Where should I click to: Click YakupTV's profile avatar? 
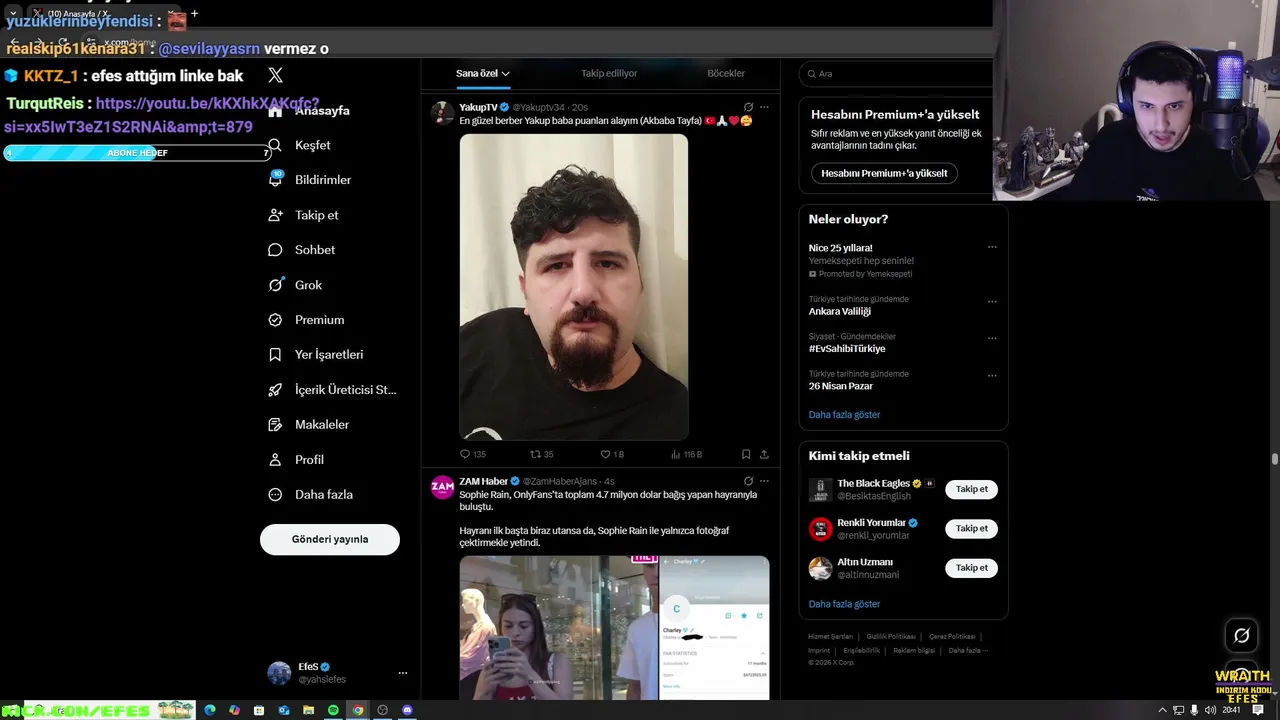point(442,112)
